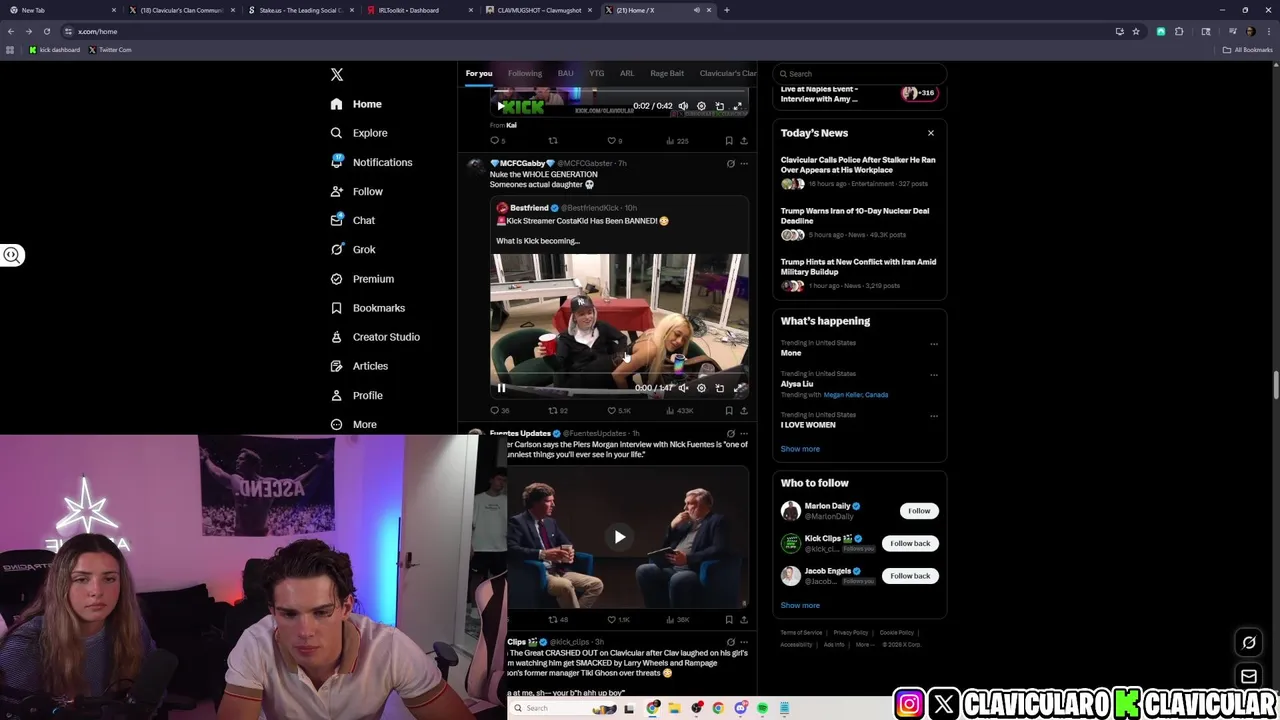
Task: Click Grok icon on MCFCGabby post
Action: pyautogui.click(x=730, y=163)
